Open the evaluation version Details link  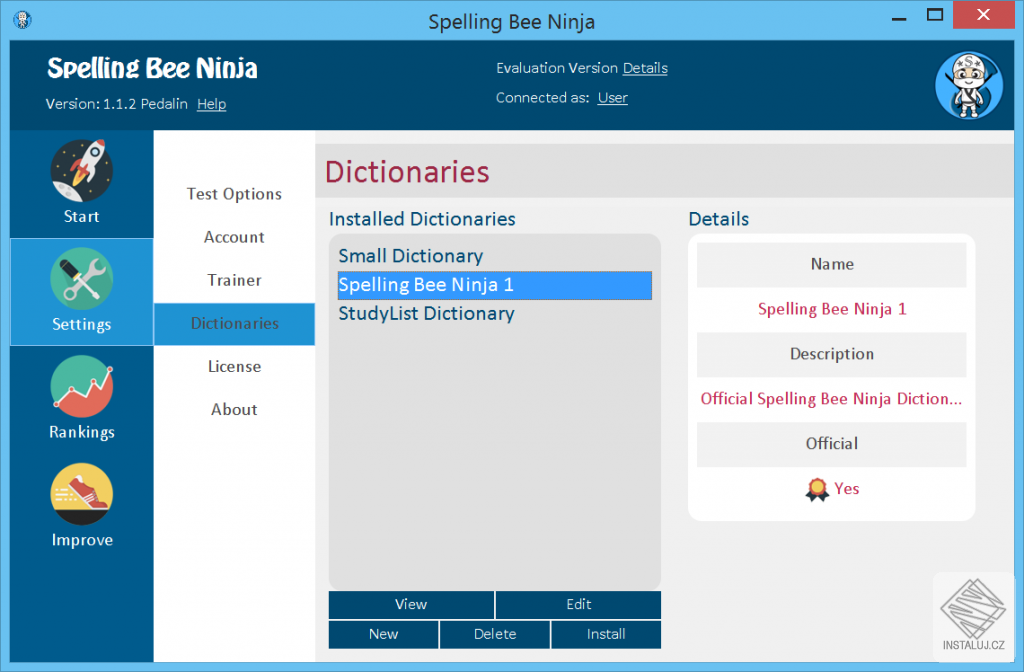pos(644,69)
